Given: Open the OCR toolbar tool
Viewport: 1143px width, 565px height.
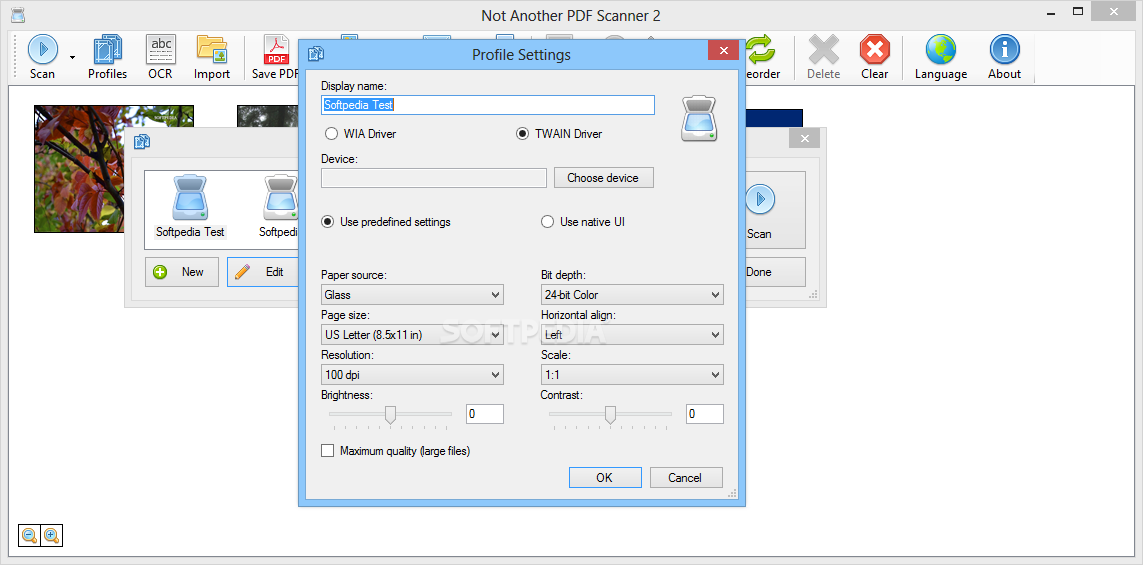Looking at the screenshot, I should (x=160, y=57).
